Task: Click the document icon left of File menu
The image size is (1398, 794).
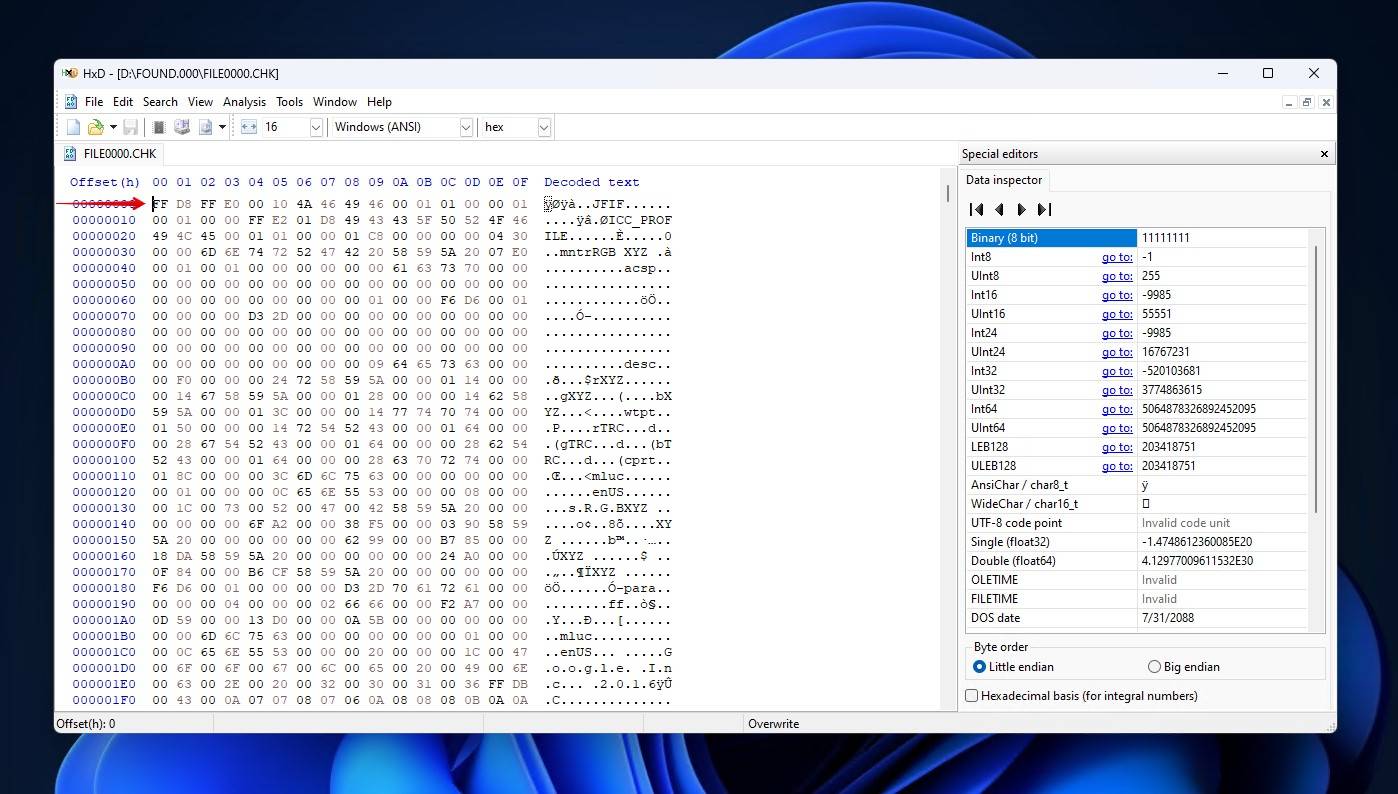Action: click(71, 102)
